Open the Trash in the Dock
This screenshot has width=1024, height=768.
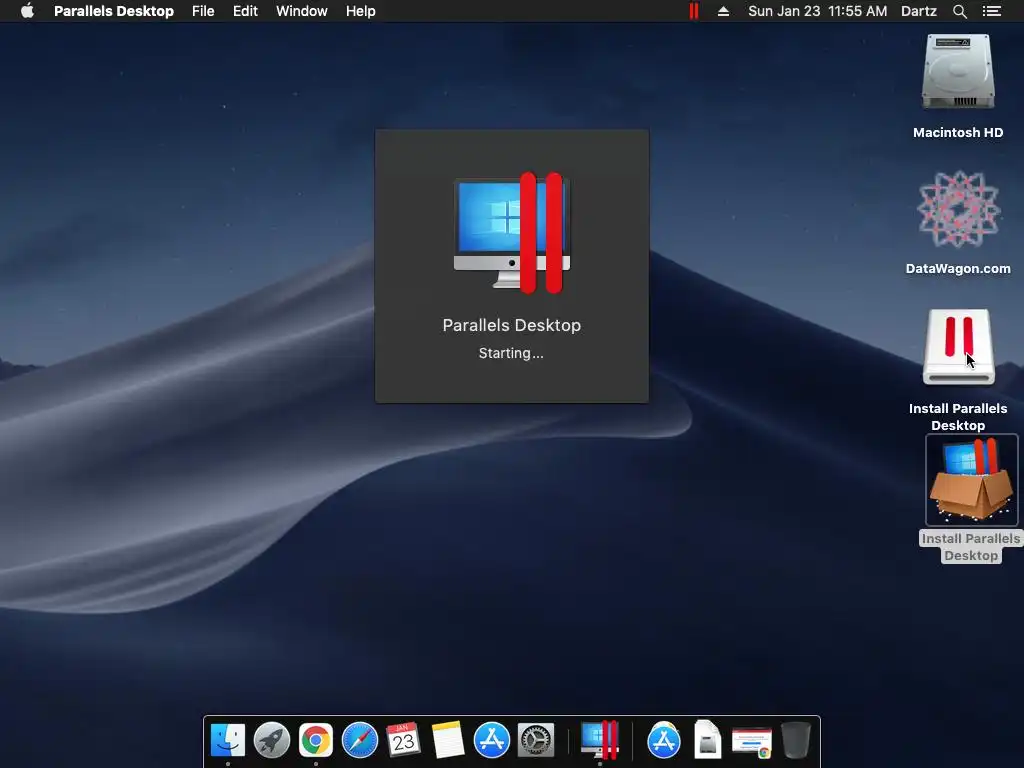796,740
